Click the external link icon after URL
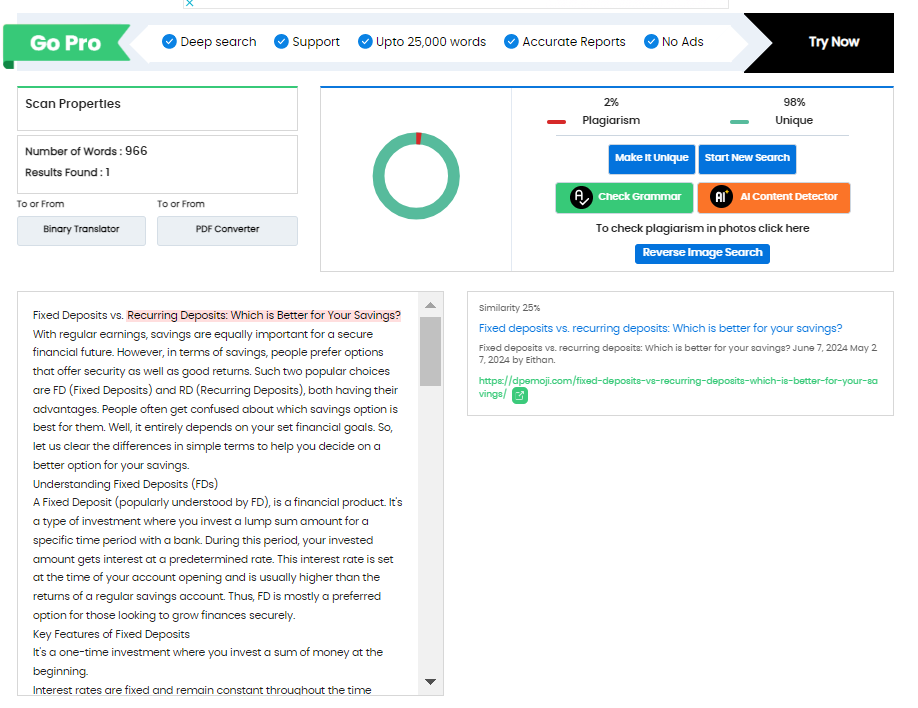 520,395
